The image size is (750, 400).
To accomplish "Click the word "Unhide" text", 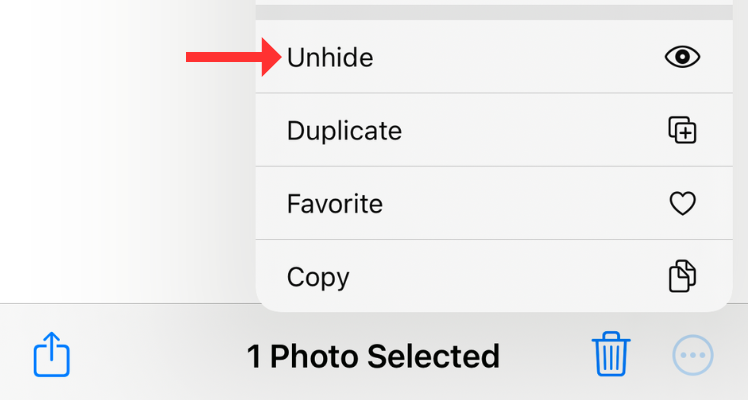I will tap(330, 58).
